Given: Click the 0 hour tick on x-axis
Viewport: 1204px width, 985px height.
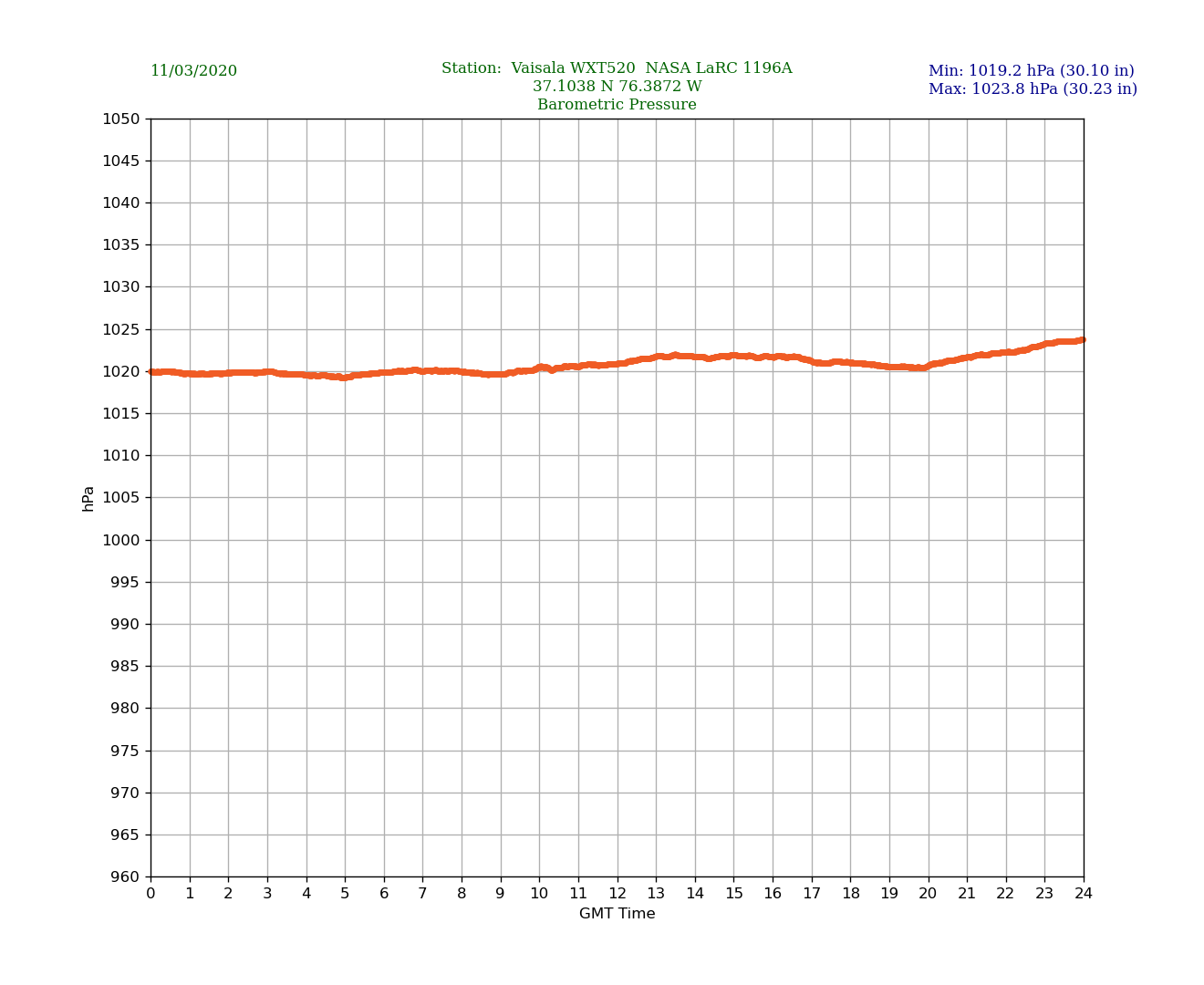Looking at the screenshot, I should [150, 894].
